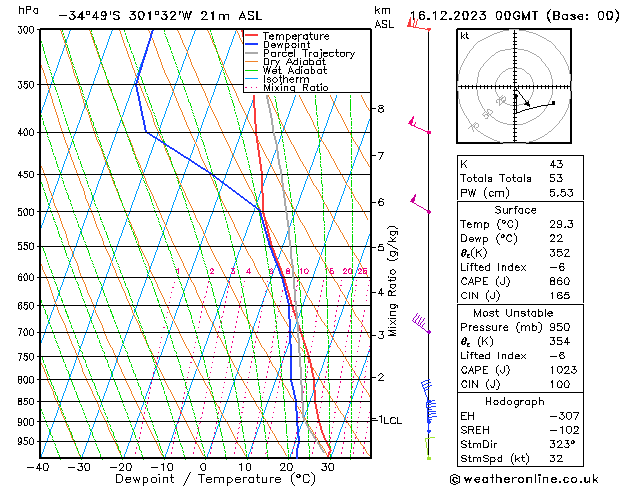Click the '400' pressure level label
This screenshot has width=629, height=486.
click(x=28, y=132)
